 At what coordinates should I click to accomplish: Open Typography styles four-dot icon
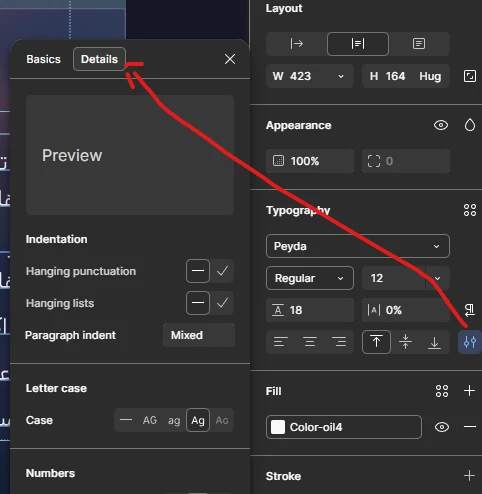(470, 210)
